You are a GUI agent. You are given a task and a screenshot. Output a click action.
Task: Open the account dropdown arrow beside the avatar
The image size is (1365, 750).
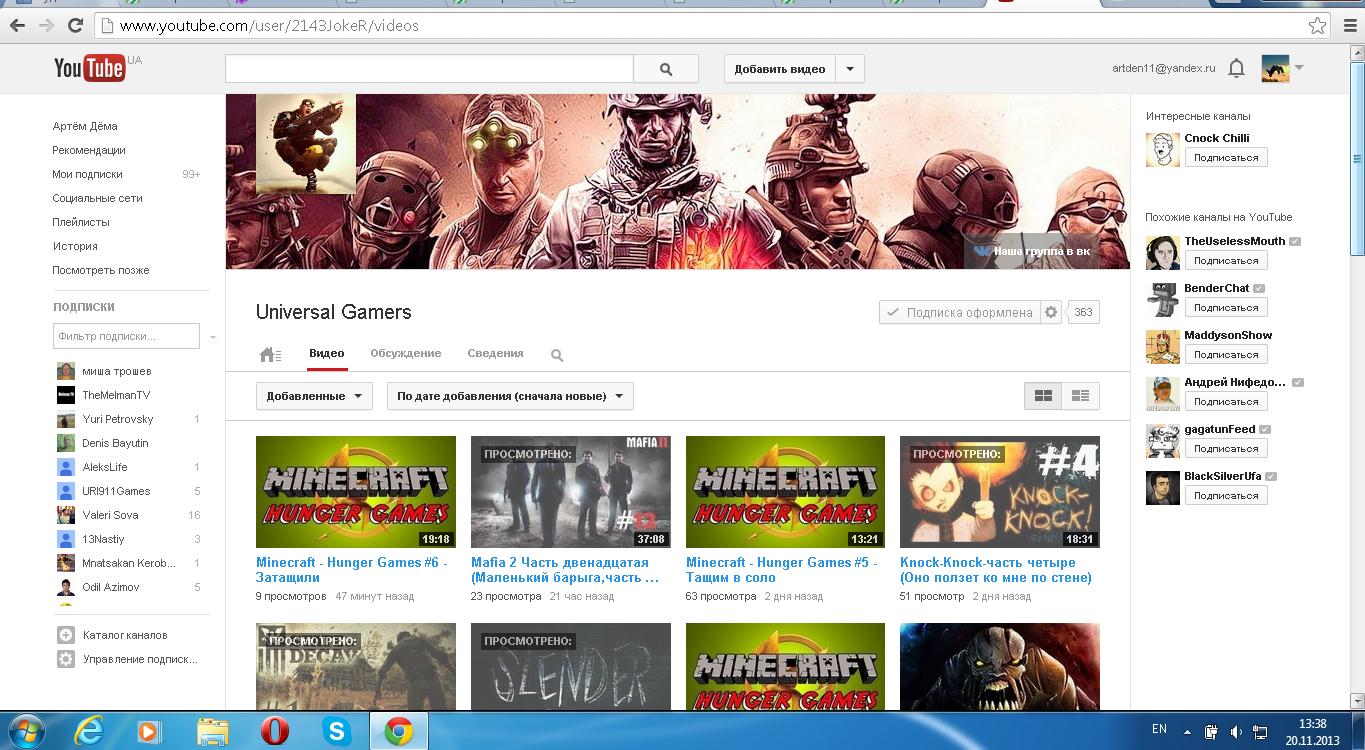[x=1299, y=68]
